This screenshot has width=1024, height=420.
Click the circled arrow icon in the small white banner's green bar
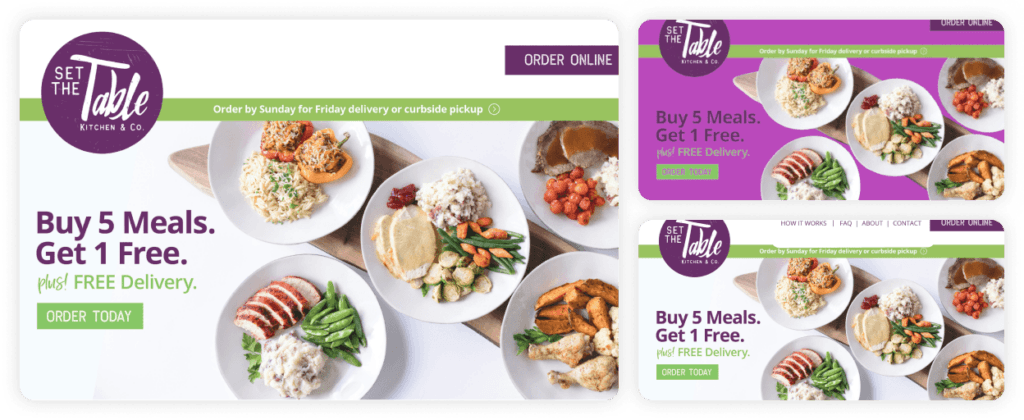[923, 251]
